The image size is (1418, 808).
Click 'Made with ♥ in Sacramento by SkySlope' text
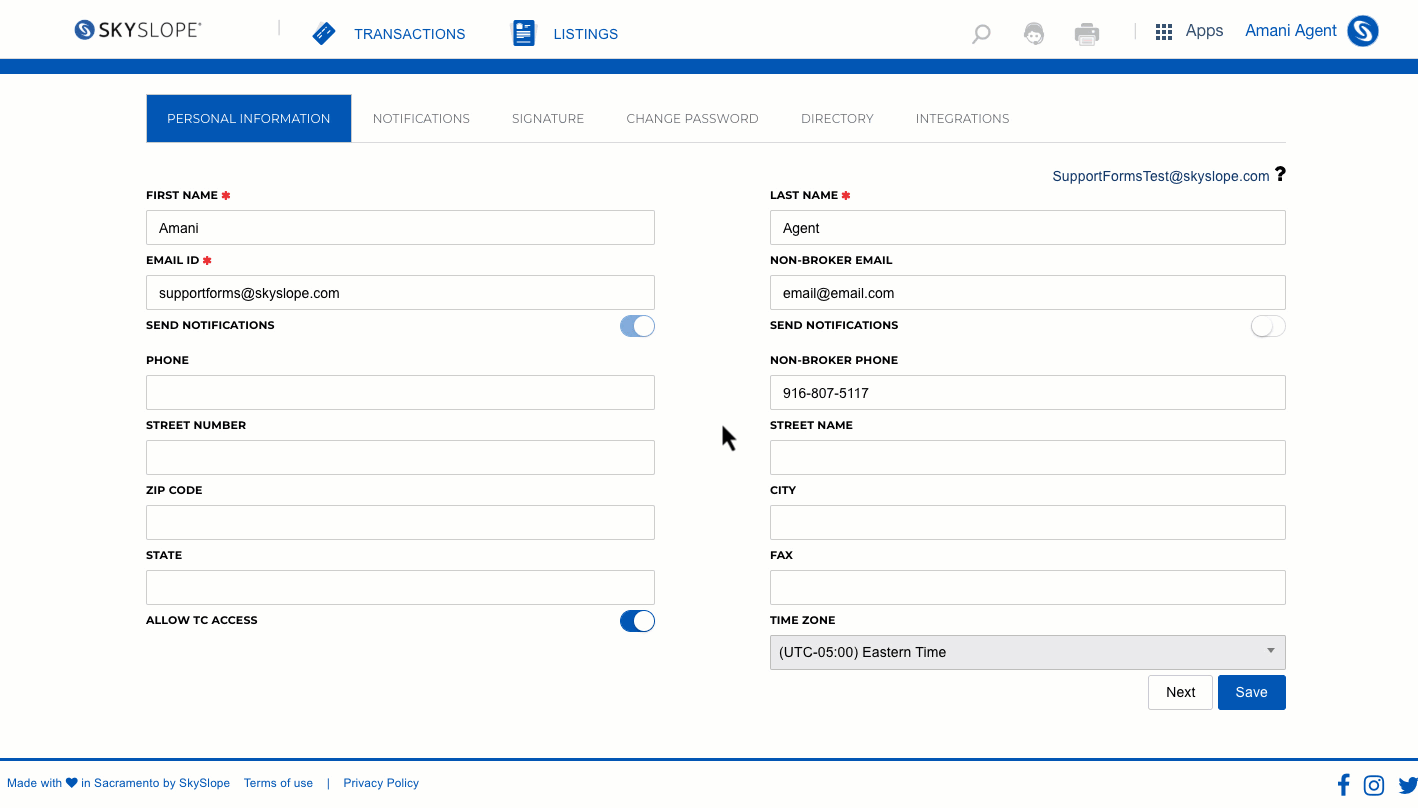pos(118,783)
